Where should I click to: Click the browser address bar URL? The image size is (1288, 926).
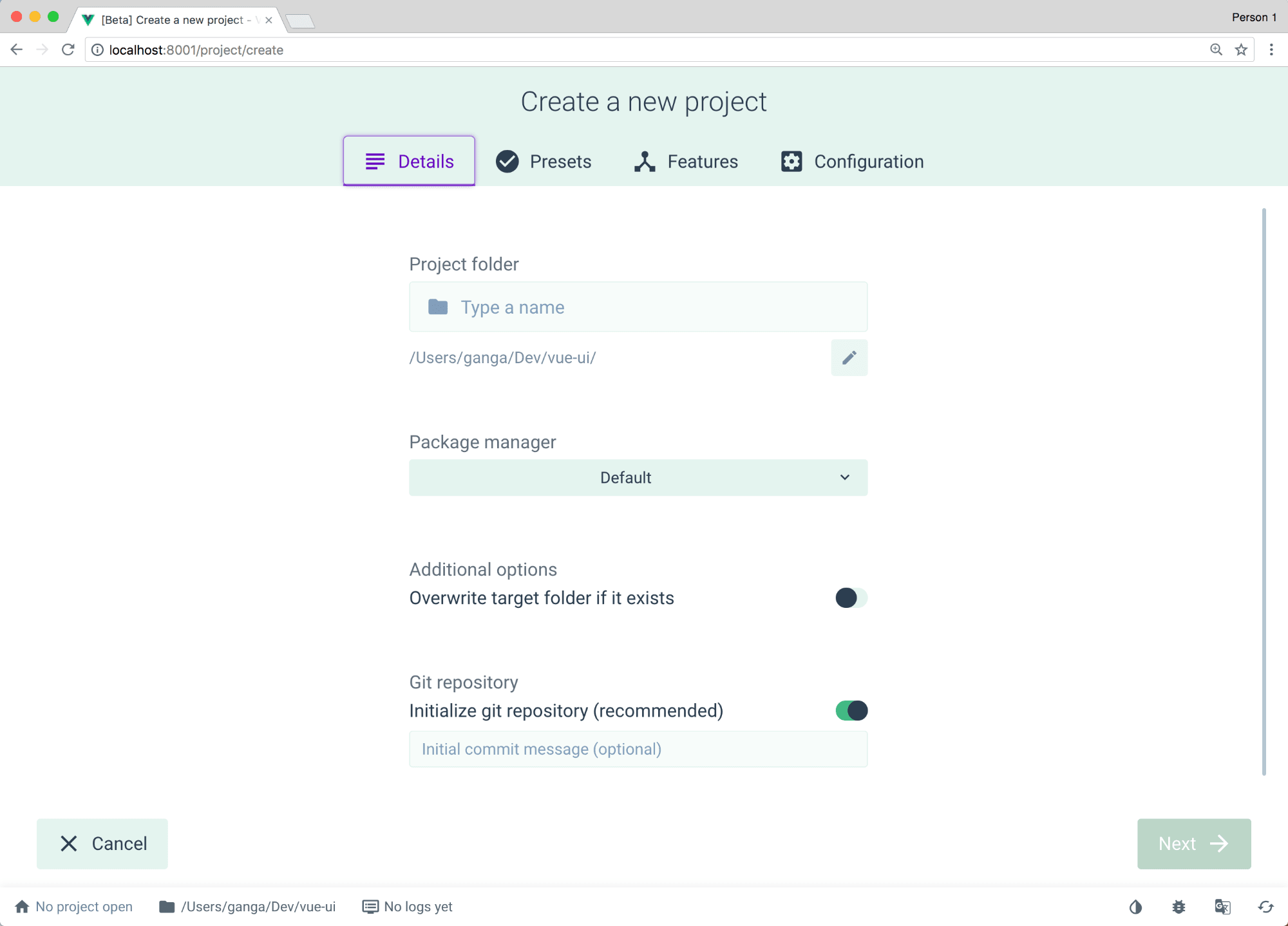pos(196,50)
